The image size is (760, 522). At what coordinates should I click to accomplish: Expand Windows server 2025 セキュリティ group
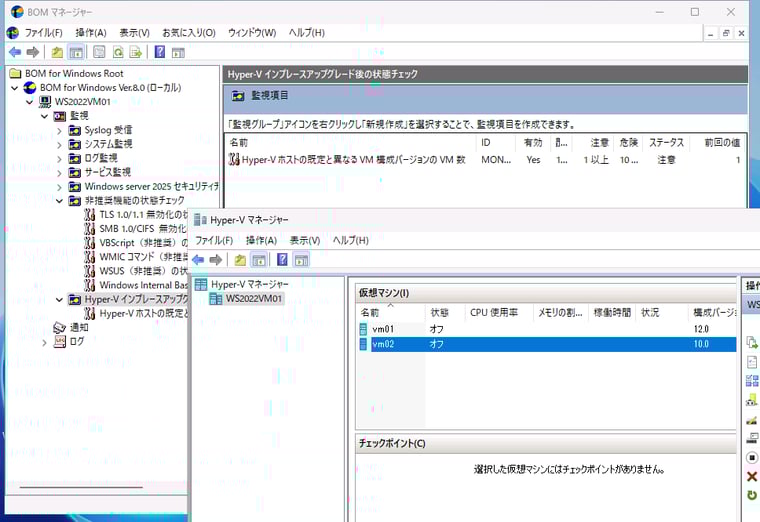pyautogui.click(x=59, y=187)
